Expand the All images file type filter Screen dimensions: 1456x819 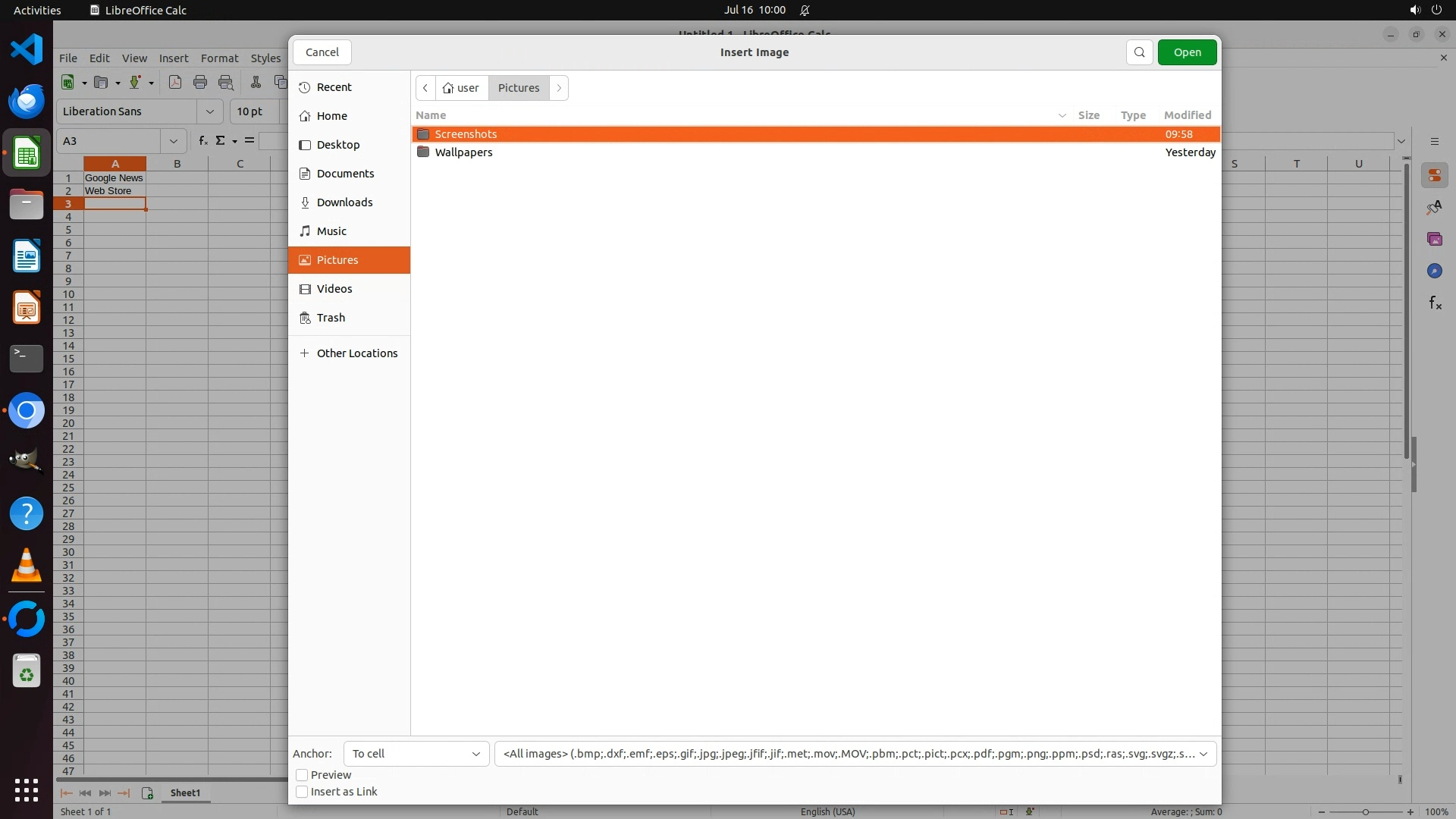pos(855,754)
